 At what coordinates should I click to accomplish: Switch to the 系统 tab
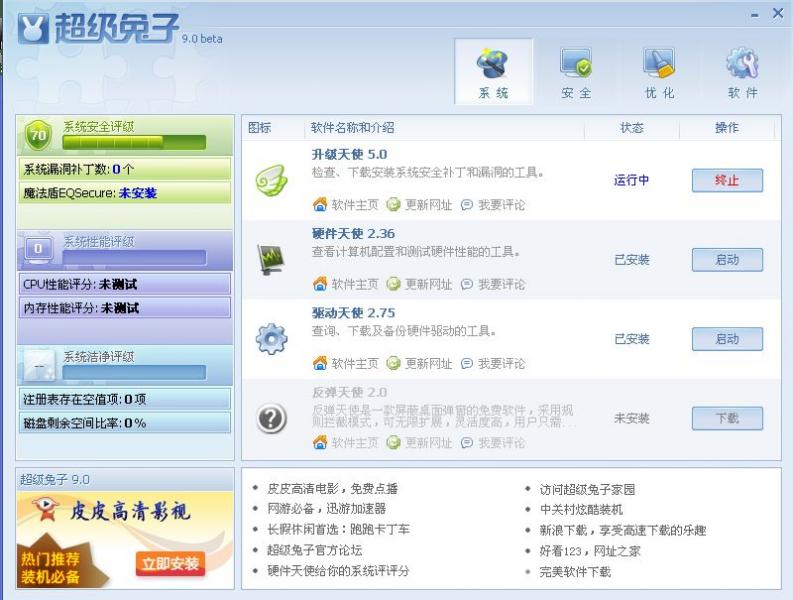pos(494,71)
